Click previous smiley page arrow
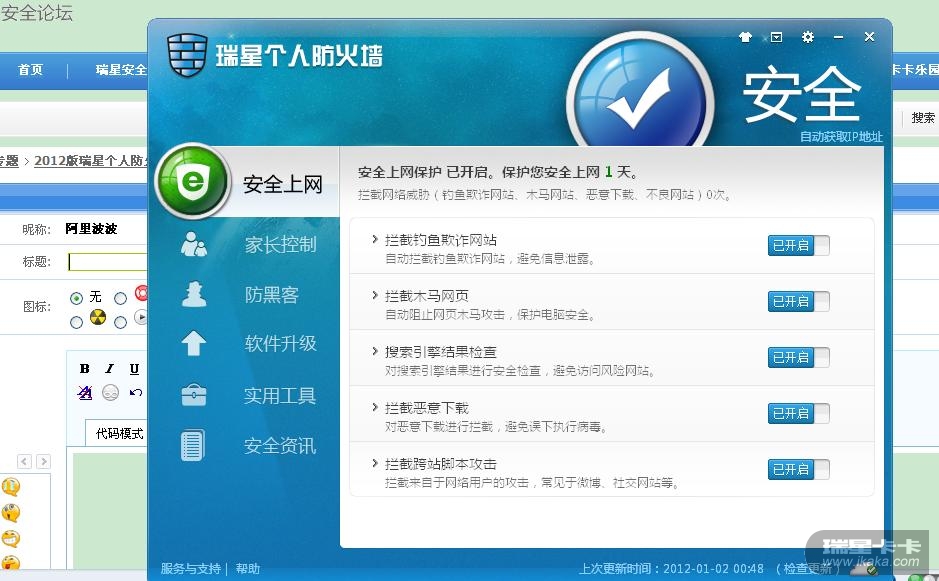Screen dimensions: 939x581 coord(24,461)
